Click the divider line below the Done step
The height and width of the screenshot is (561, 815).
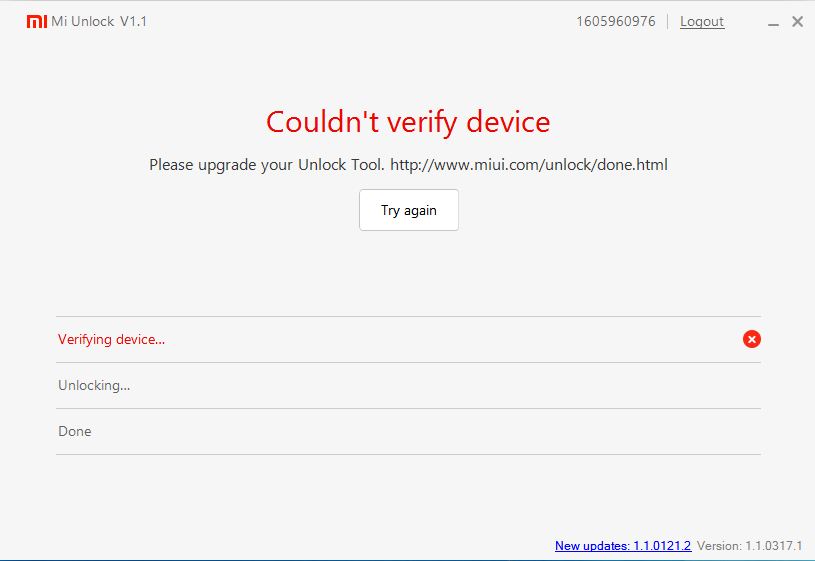(408, 455)
